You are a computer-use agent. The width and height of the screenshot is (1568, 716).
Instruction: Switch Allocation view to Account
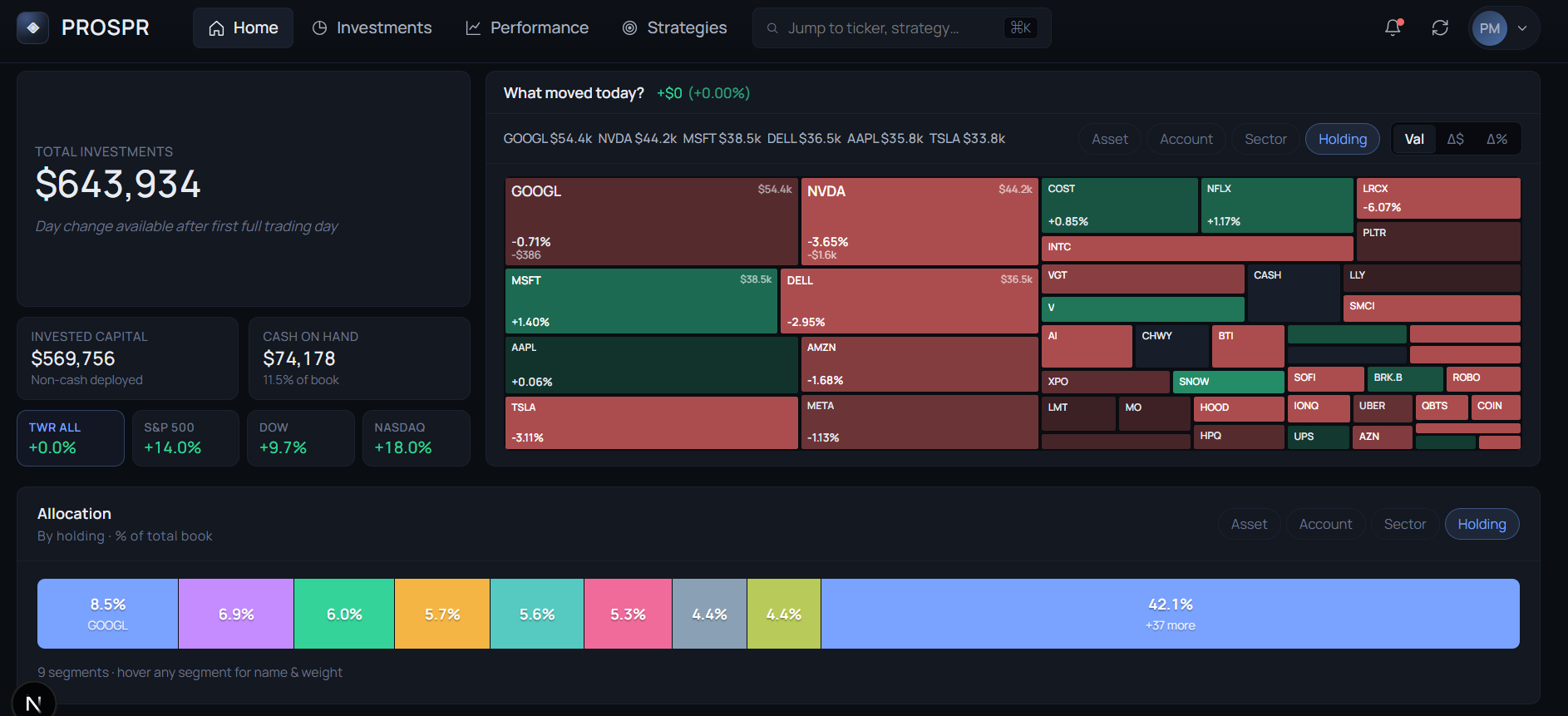[1326, 524]
